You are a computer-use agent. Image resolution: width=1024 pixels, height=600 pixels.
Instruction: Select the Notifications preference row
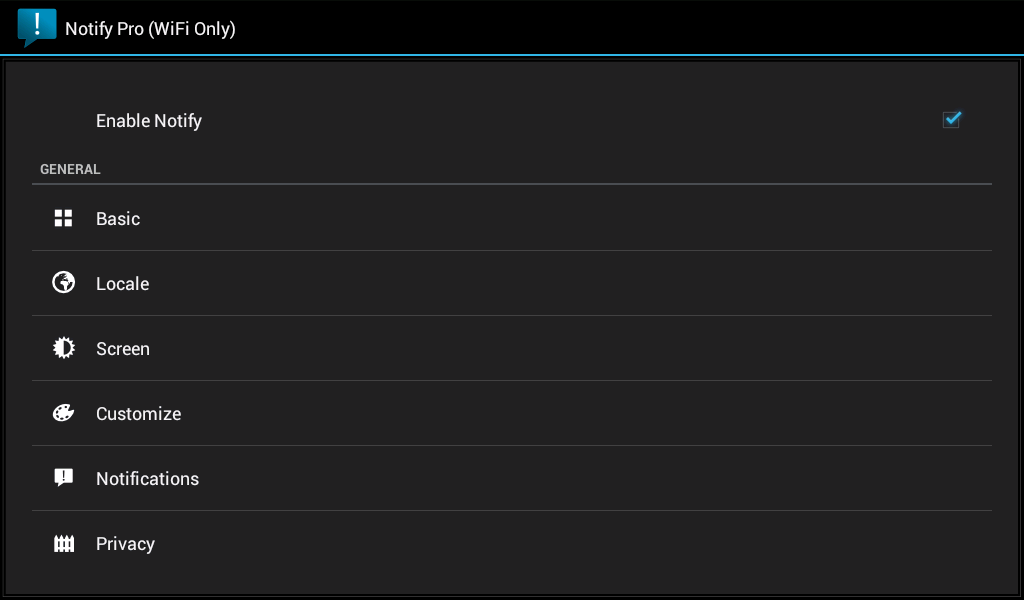coord(512,479)
